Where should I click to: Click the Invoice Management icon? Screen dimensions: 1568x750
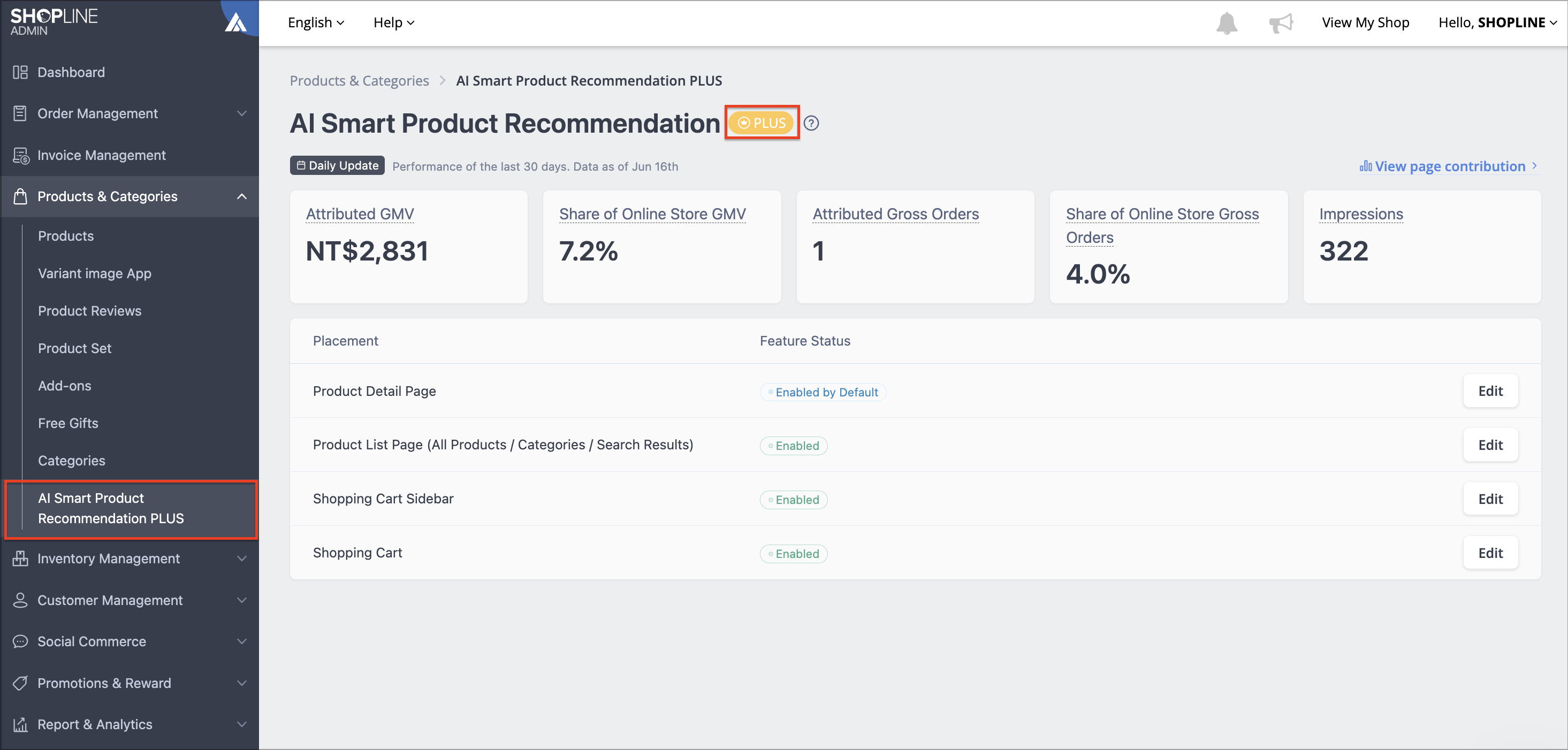point(21,155)
